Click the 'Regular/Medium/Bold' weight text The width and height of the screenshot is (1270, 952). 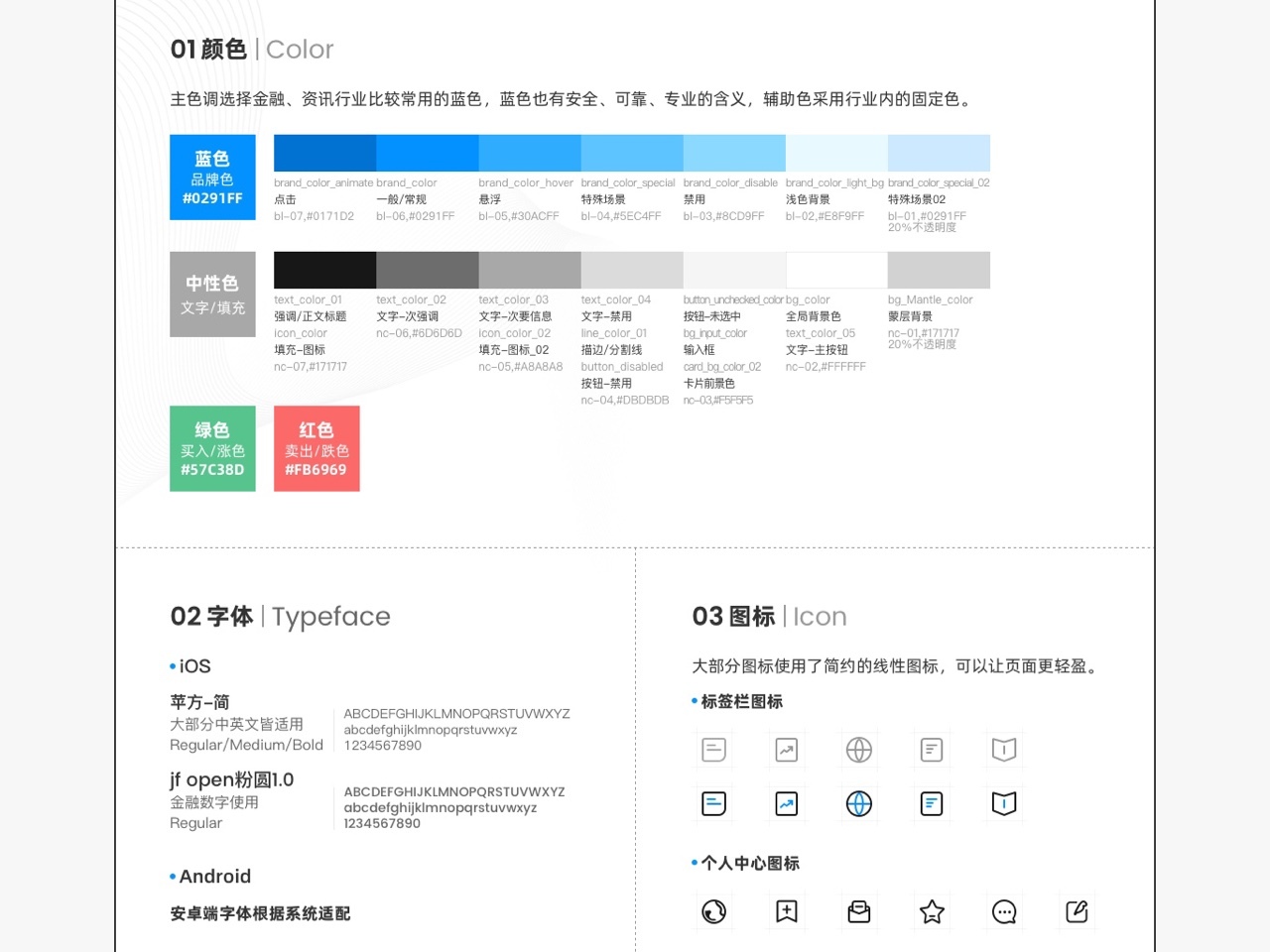[x=246, y=745]
